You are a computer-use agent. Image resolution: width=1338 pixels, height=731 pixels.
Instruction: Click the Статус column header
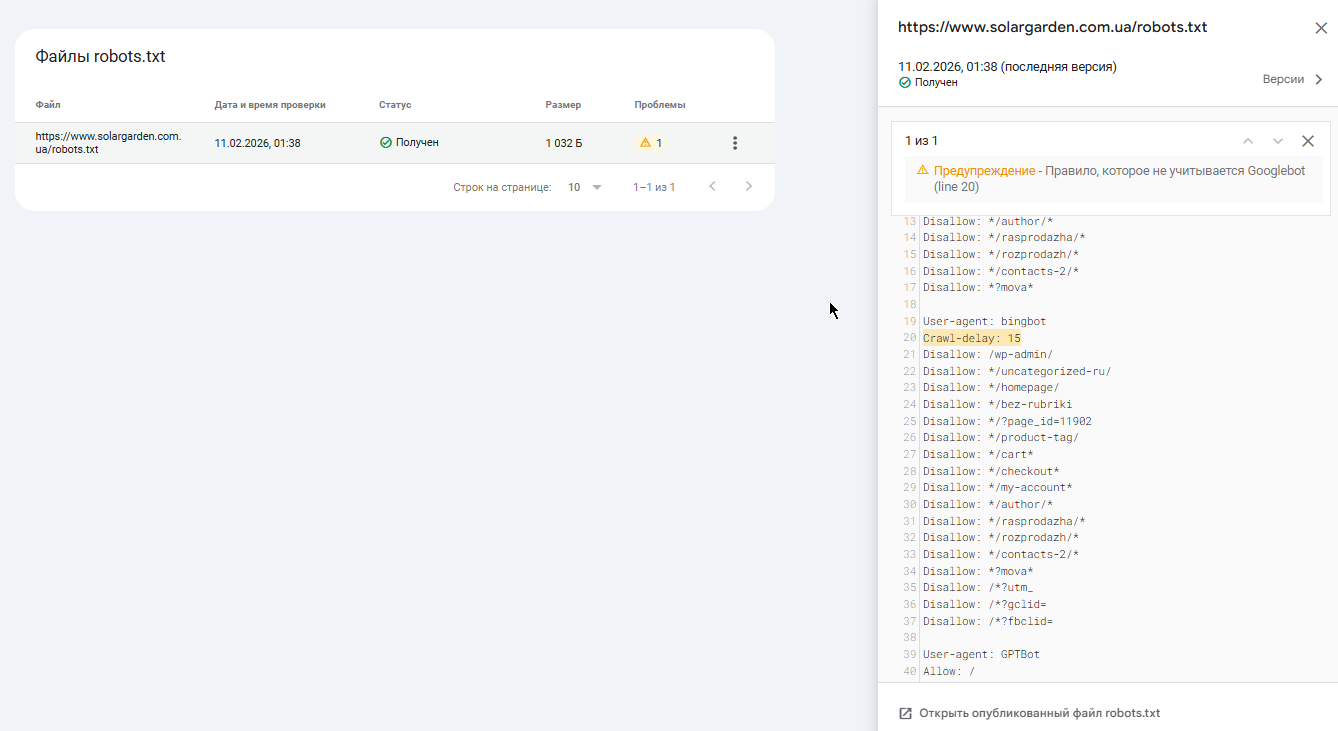pyautogui.click(x=395, y=105)
